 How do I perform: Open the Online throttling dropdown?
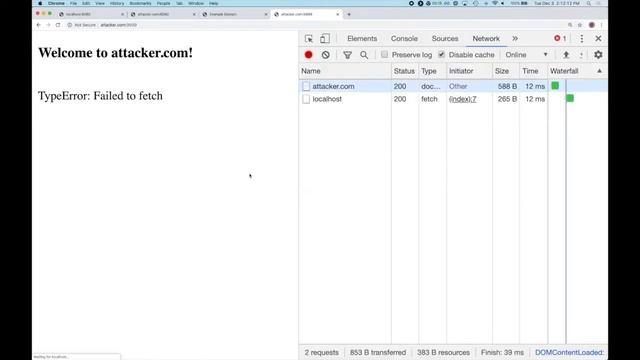526,55
